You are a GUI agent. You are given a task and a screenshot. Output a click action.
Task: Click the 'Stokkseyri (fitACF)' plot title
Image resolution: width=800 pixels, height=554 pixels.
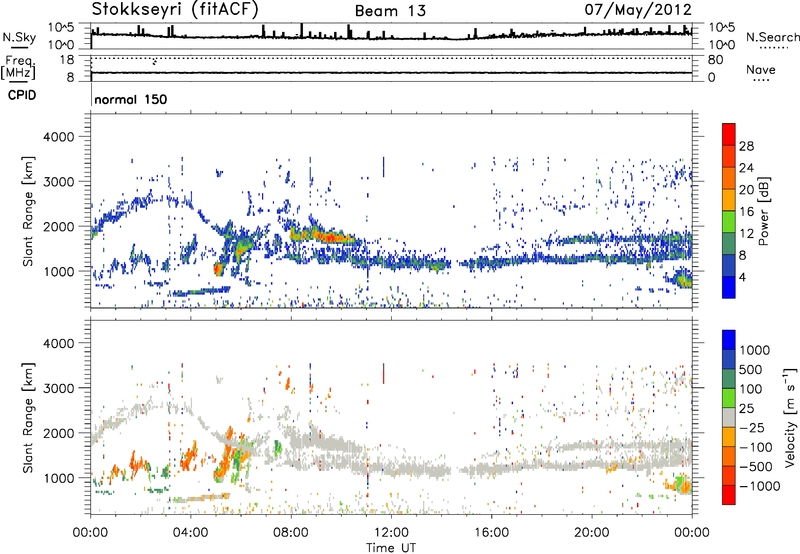175,9
